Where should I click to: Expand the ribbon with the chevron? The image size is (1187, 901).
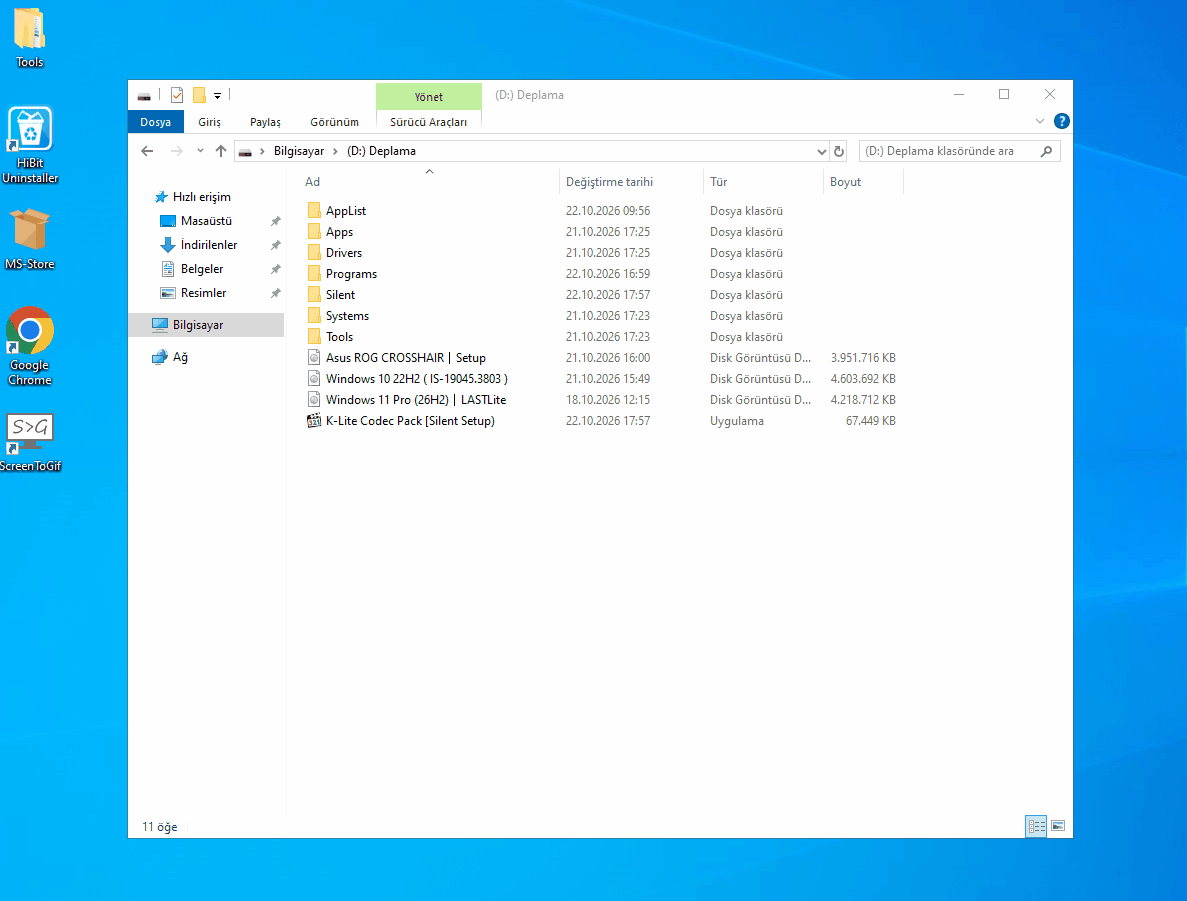pyautogui.click(x=1039, y=121)
